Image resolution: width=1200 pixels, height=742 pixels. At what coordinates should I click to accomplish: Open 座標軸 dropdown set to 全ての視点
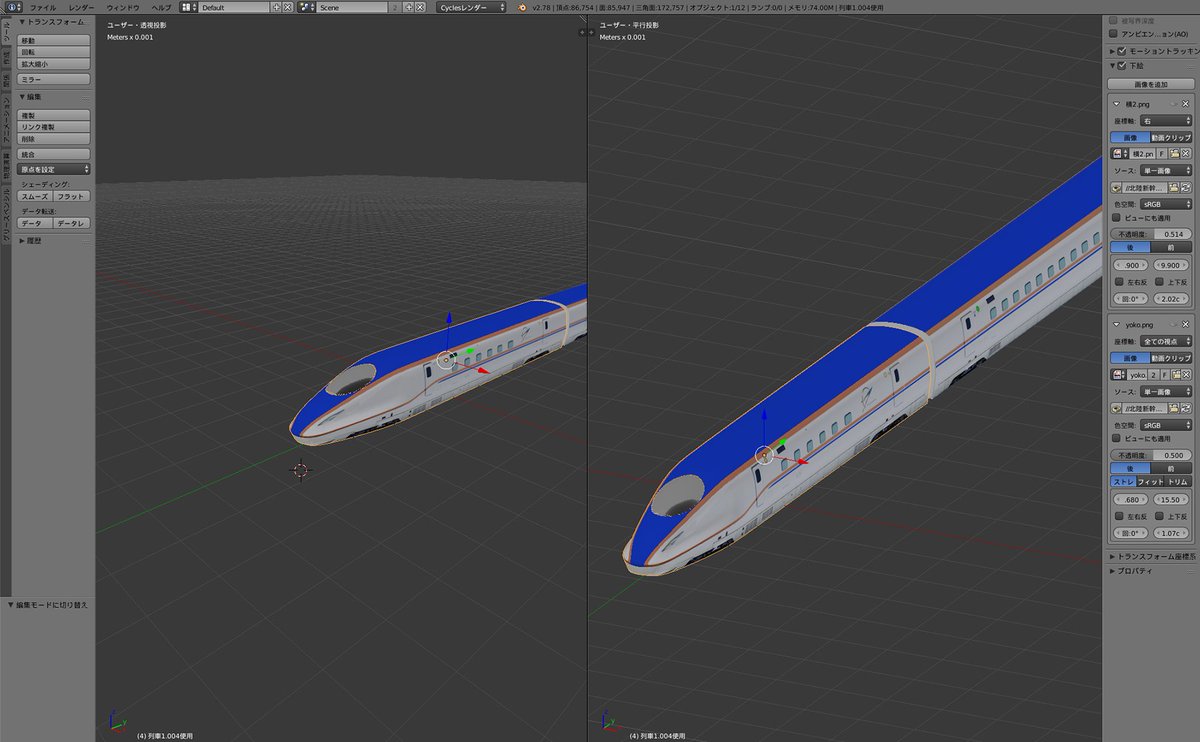tap(1166, 341)
